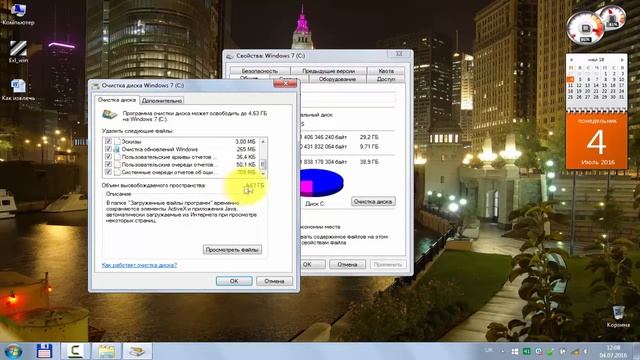Select the Эскизы list row text

pos(131,142)
